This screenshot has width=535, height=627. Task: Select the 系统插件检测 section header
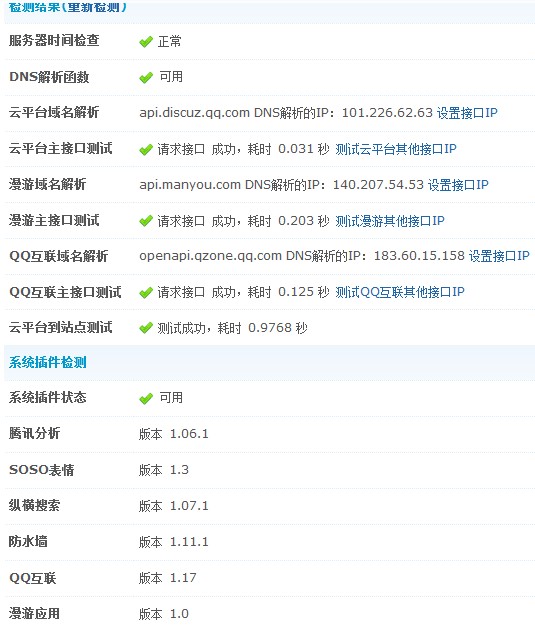(48, 363)
